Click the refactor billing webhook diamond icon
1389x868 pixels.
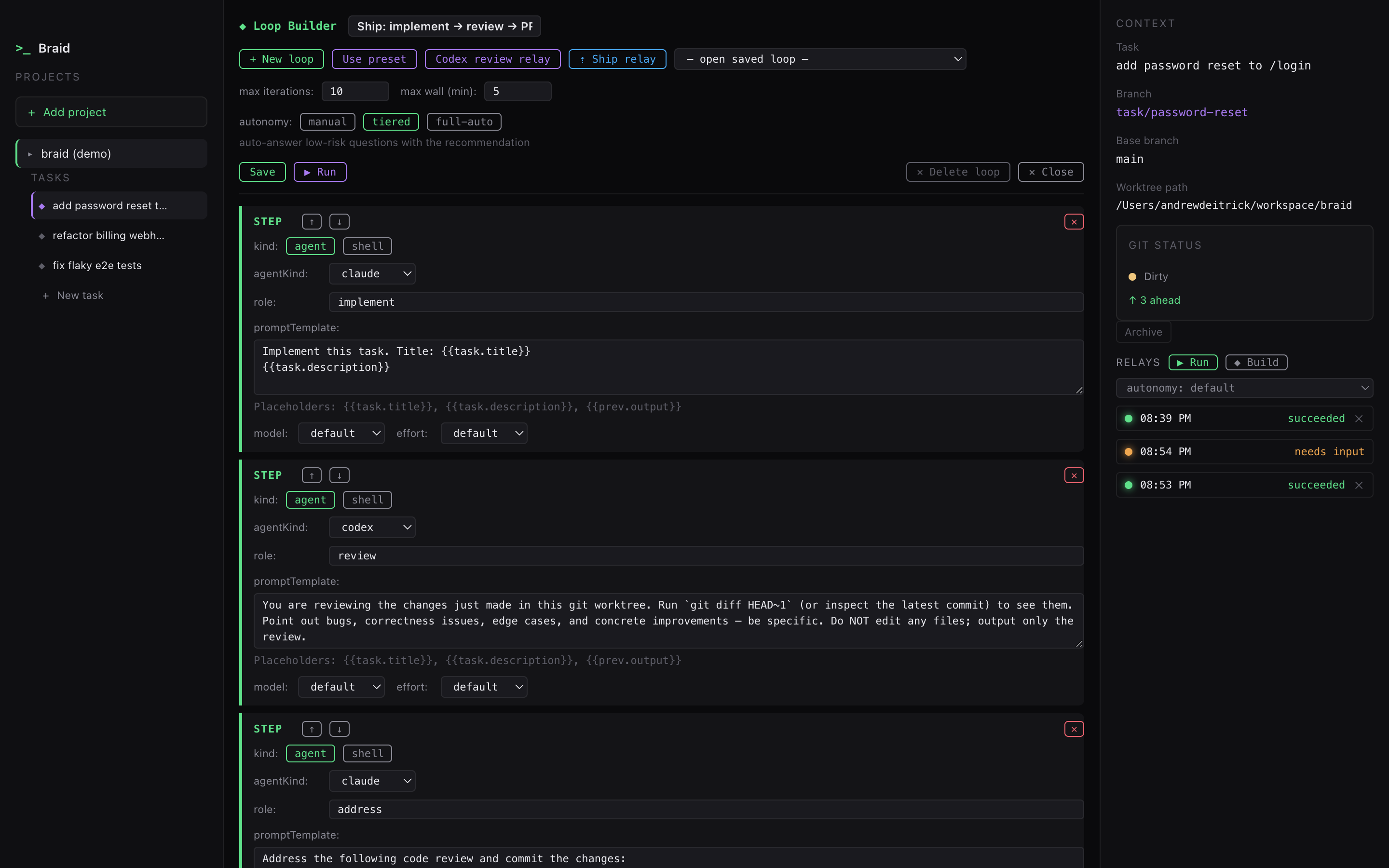(42, 236)
